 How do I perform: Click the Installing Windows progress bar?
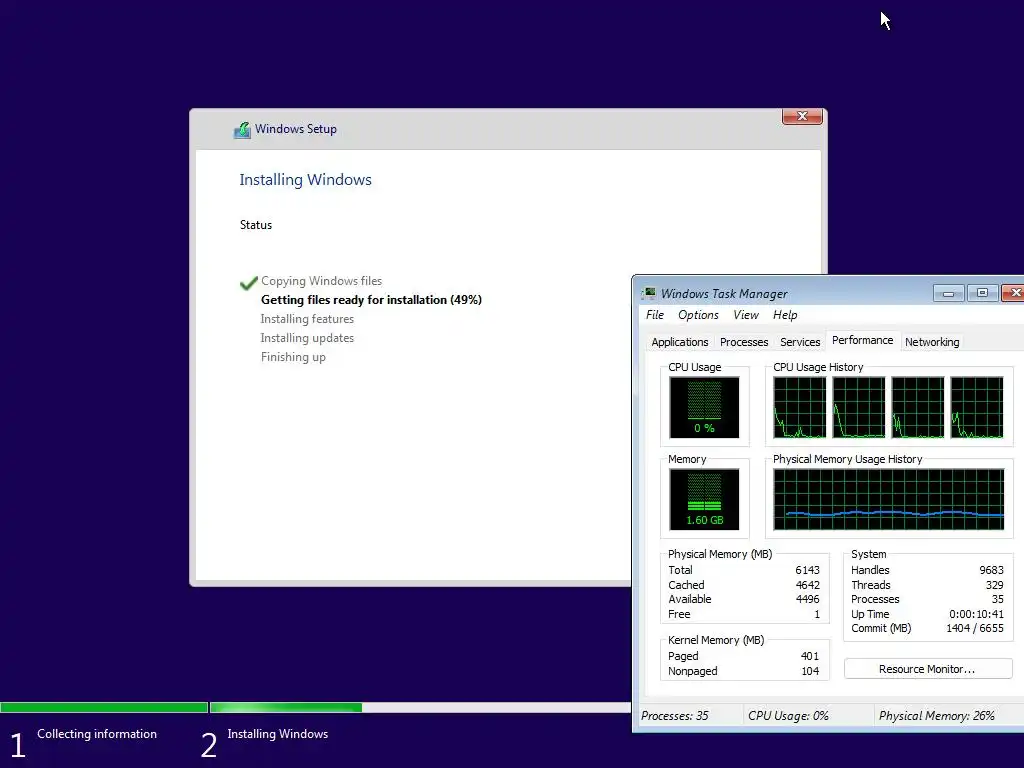tap(421, 707)
